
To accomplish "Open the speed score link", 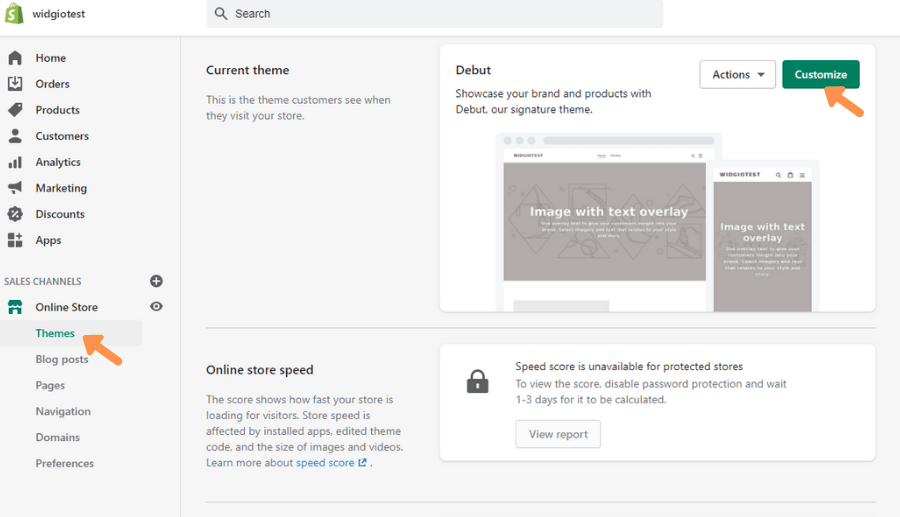I will point(325,462).
